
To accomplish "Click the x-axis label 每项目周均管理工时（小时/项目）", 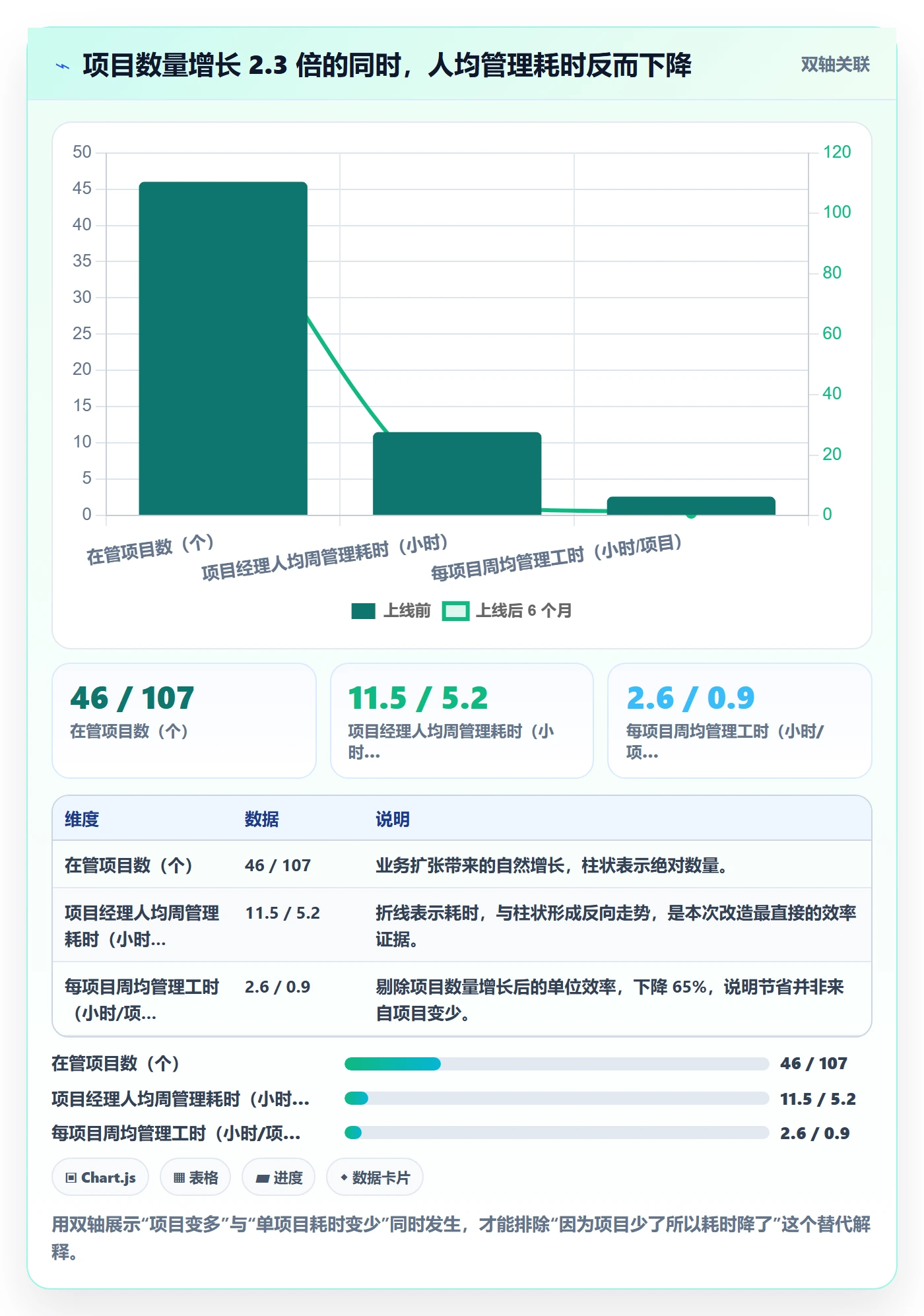I will click(557, 558).
